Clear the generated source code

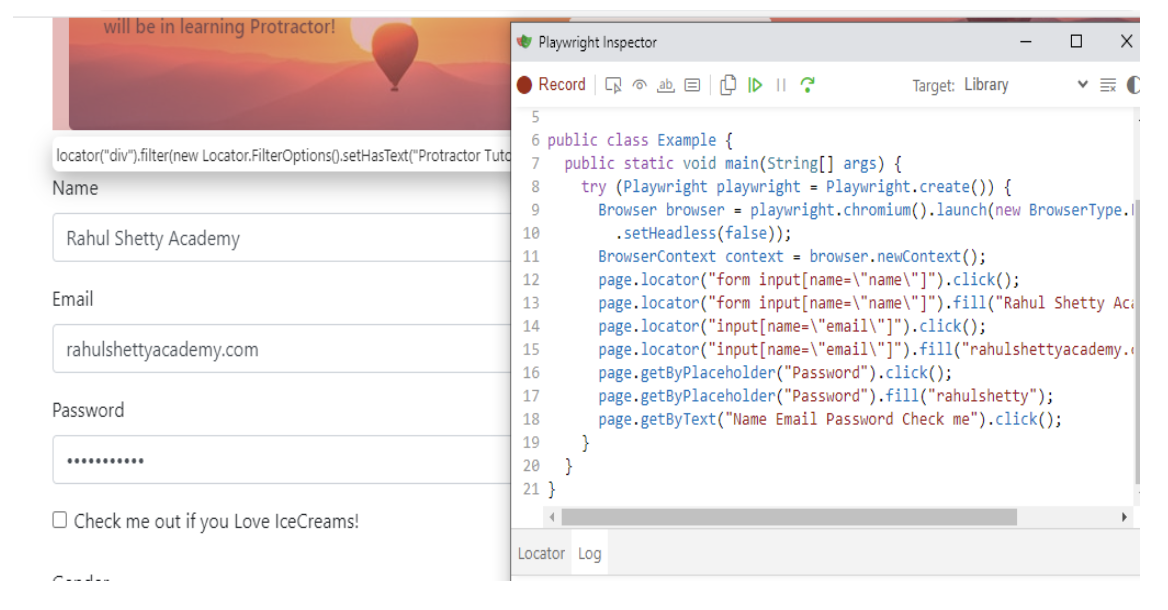pos(1108,85)
